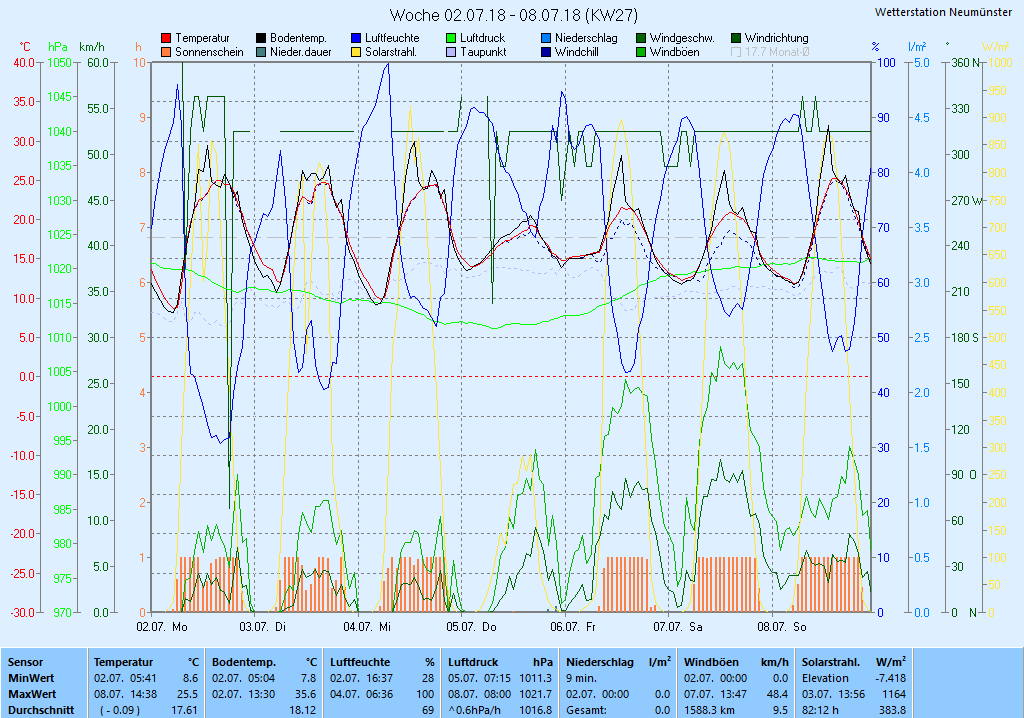This screenshot has width=1024, height=718.
Task: Click the 04.07. Mi date label
Action: [367, 627]
